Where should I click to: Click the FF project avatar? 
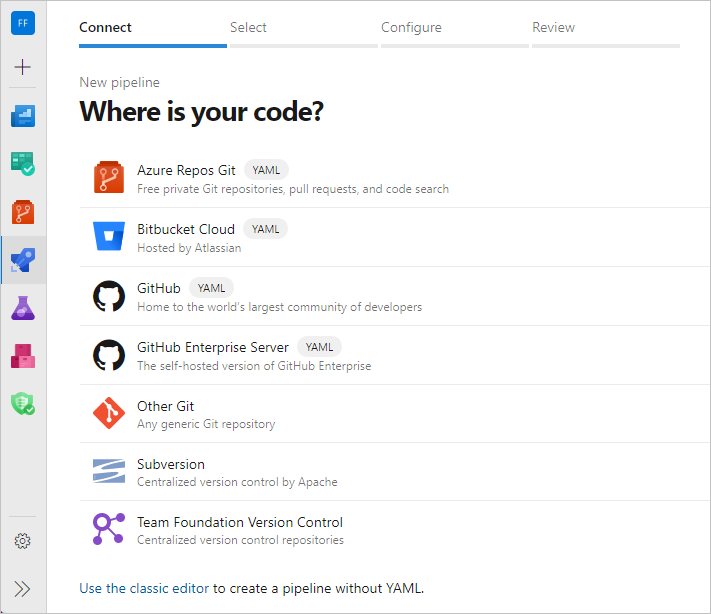pyautogui.click(x=23, y=23)
